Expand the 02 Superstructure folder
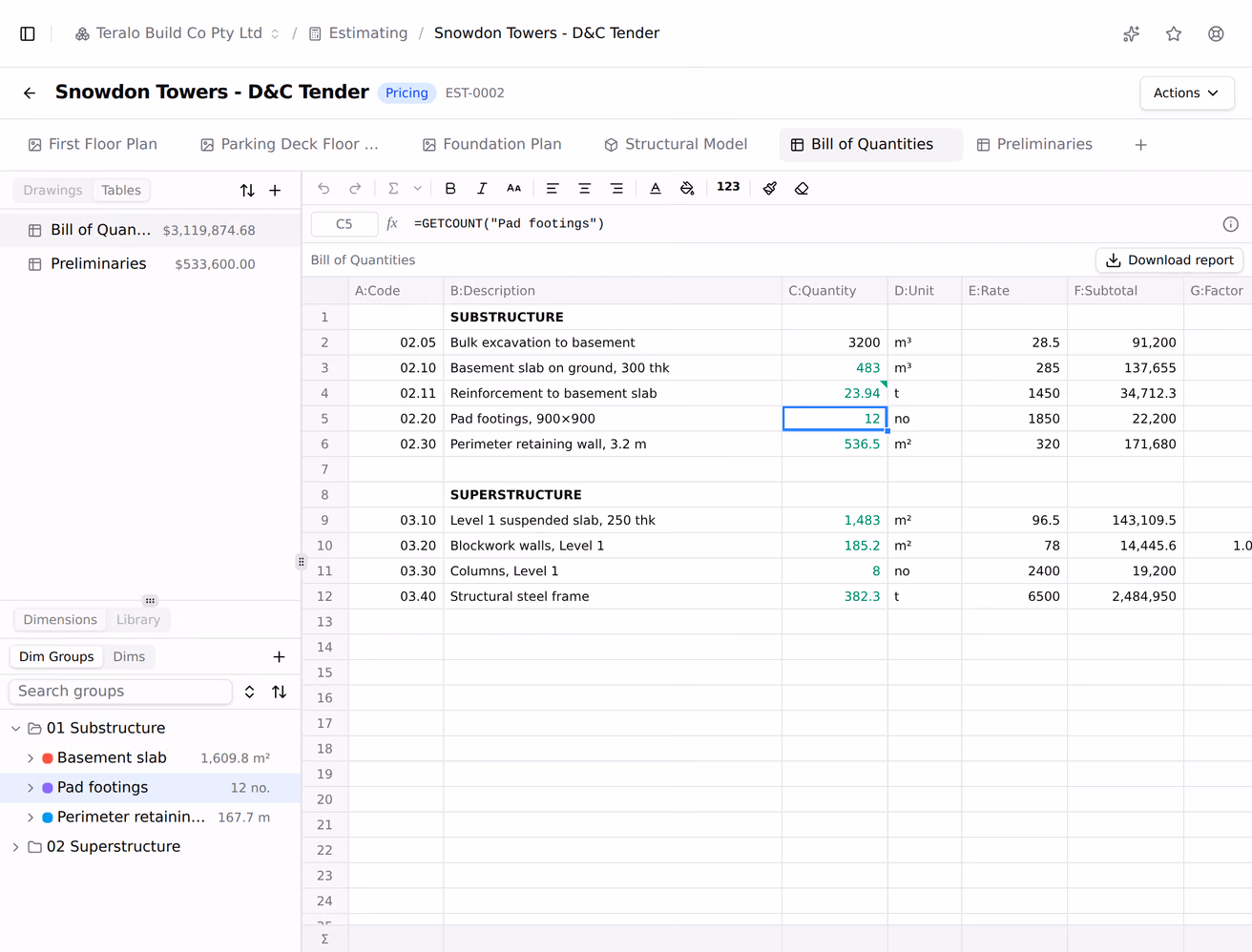 point(16,846)
